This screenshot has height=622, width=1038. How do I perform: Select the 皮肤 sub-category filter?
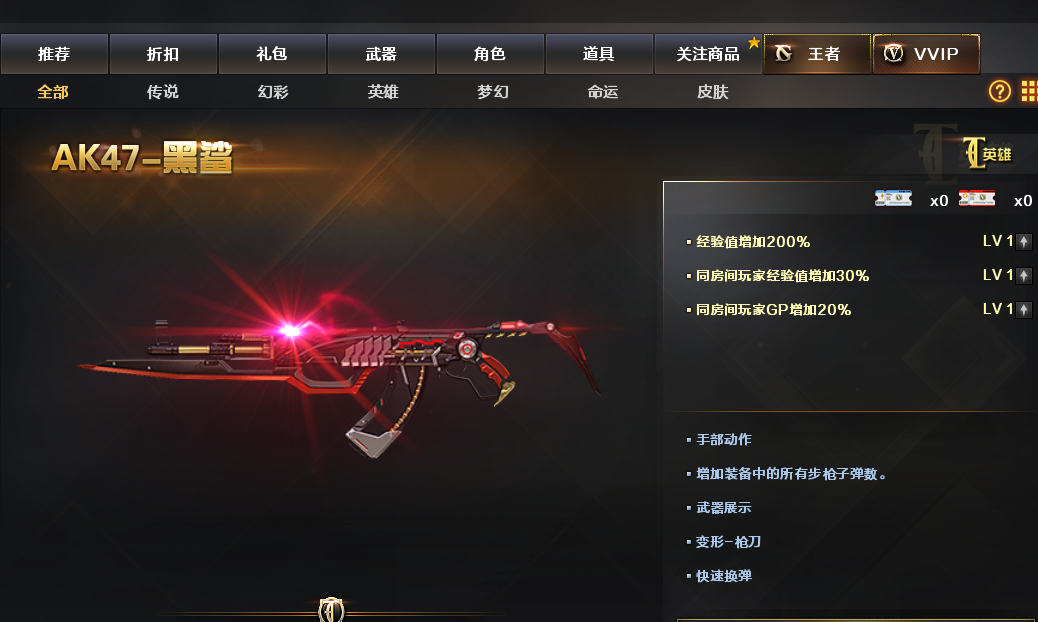click(x=712, y=92)
